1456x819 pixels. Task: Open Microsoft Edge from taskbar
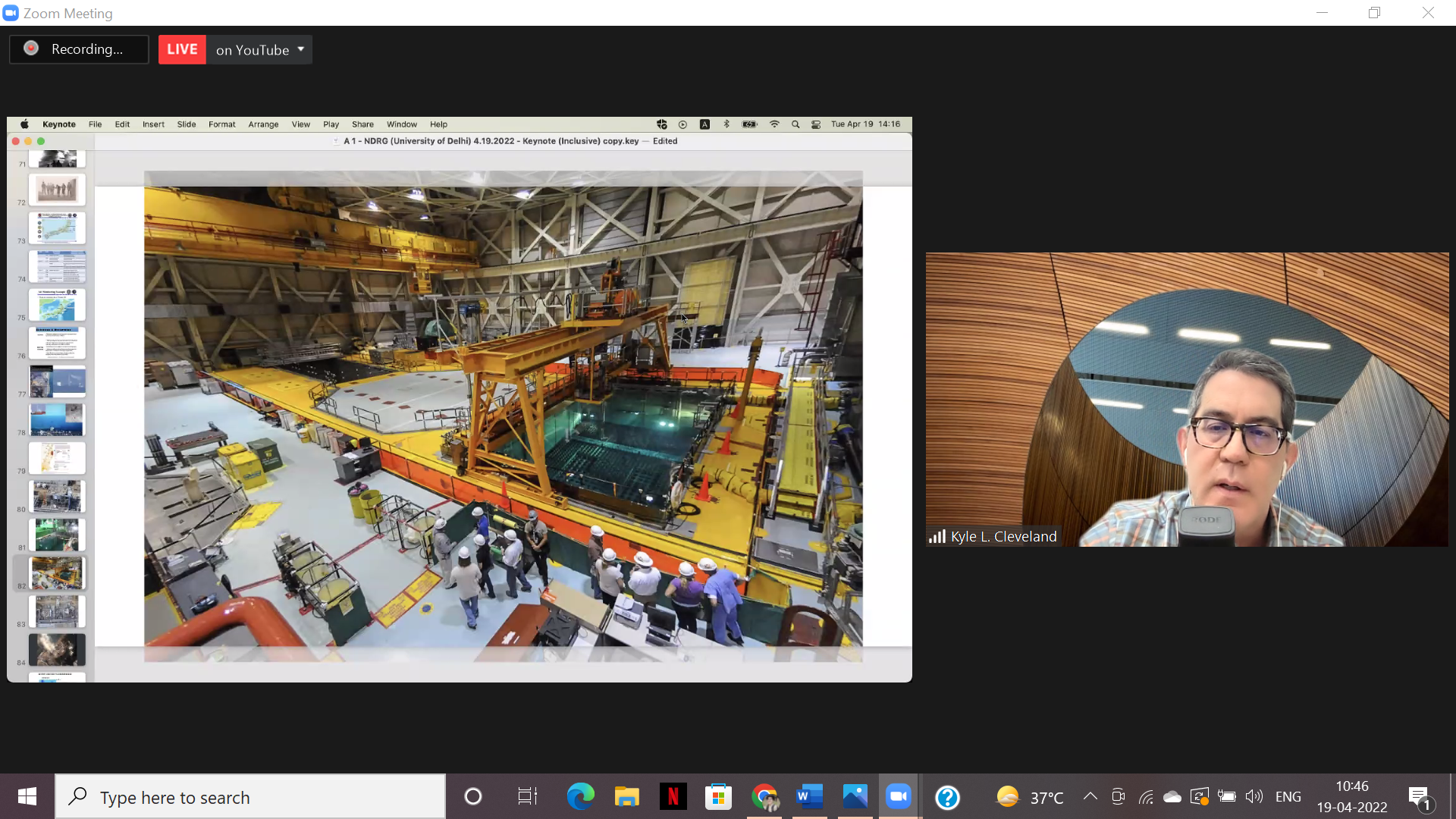pos(581,796)
